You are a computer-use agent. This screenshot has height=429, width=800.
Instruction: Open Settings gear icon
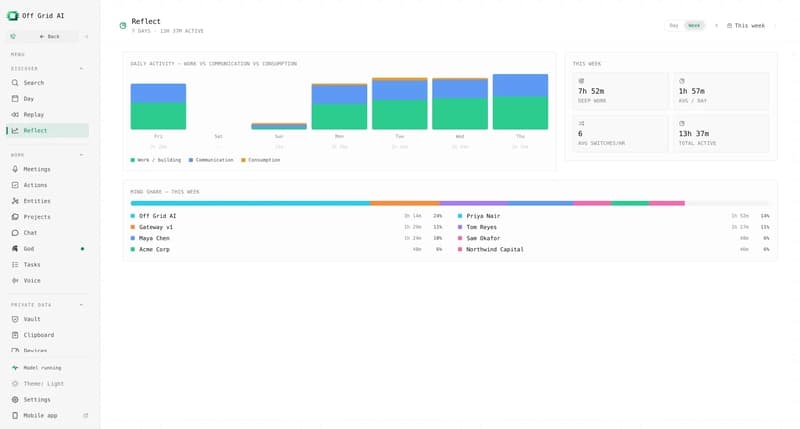point(15,399)
